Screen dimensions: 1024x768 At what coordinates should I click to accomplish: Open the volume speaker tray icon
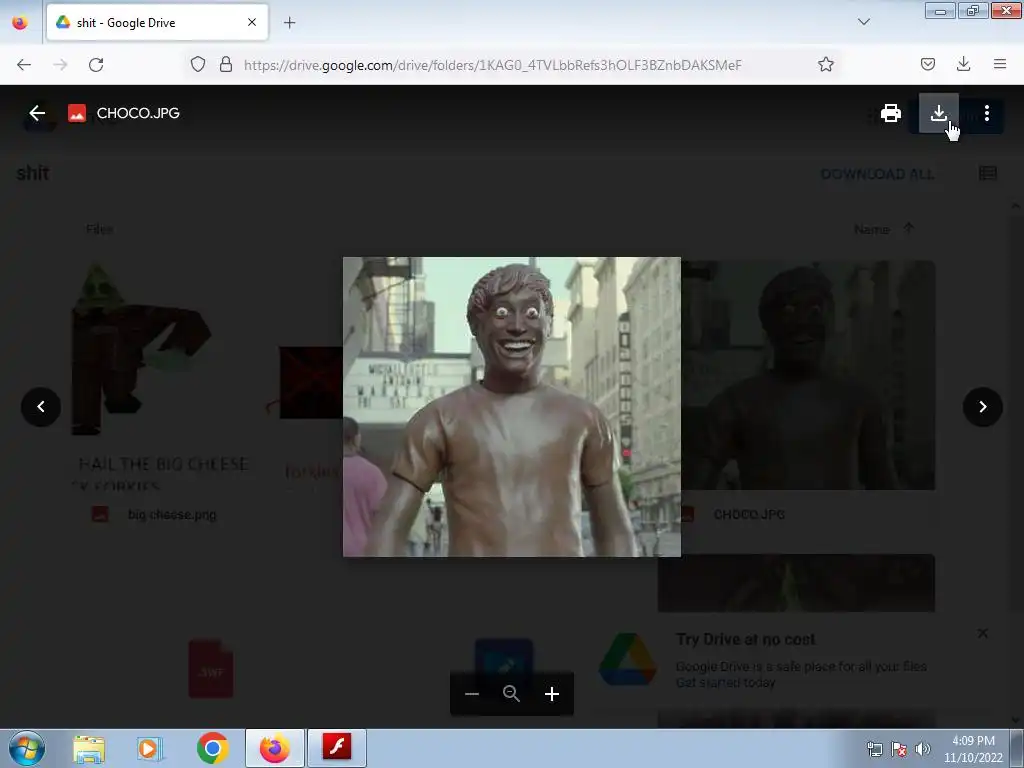(923, 749)
